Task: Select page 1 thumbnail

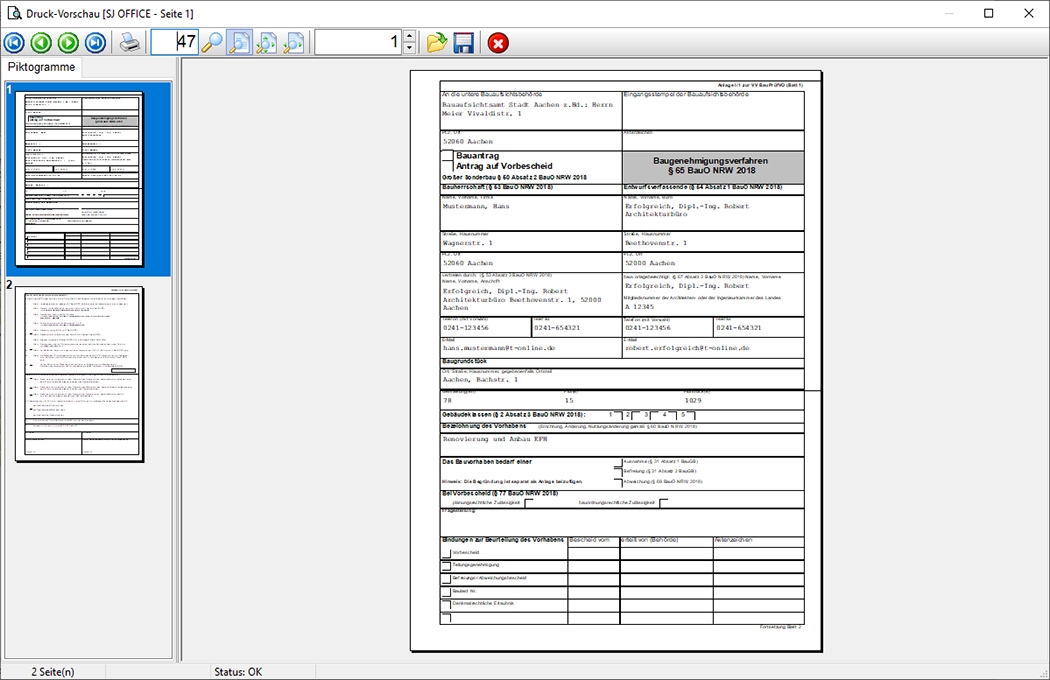Action: point(80,179)
